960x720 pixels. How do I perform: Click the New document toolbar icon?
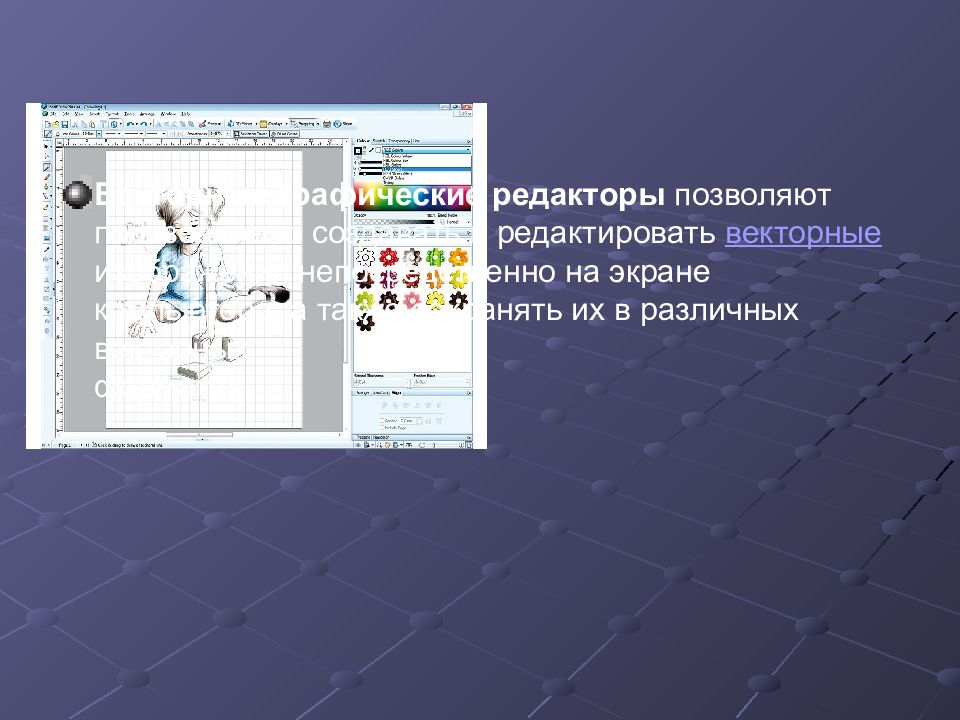click(x=48, y=124)
